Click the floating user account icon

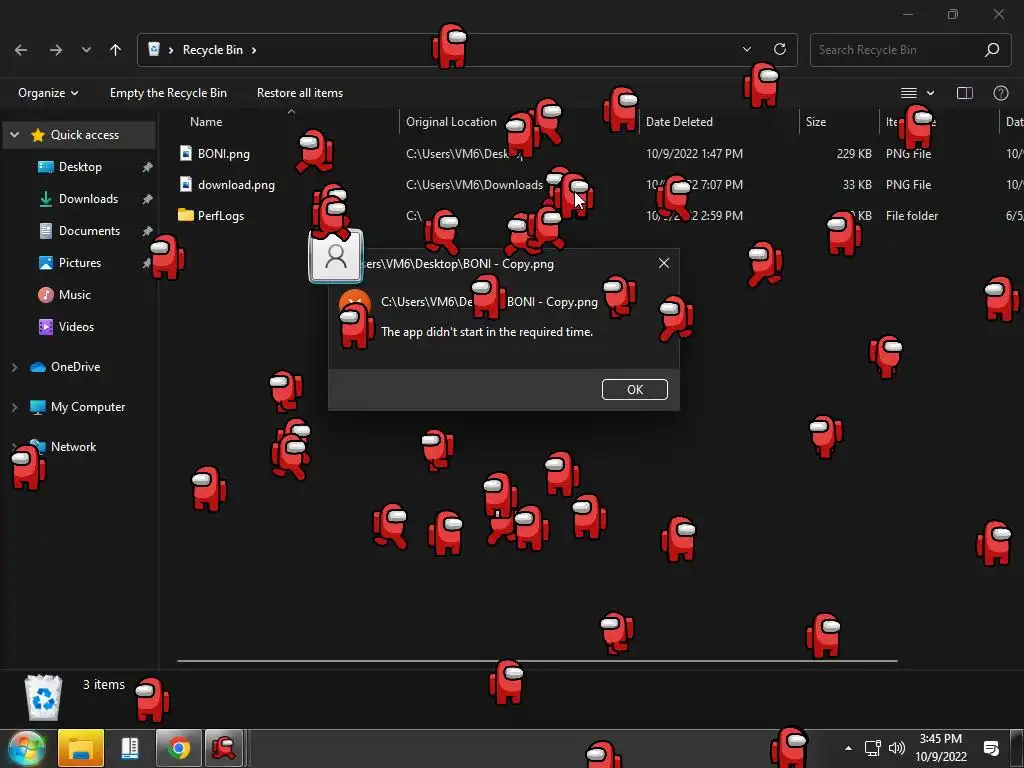(336, 257)
